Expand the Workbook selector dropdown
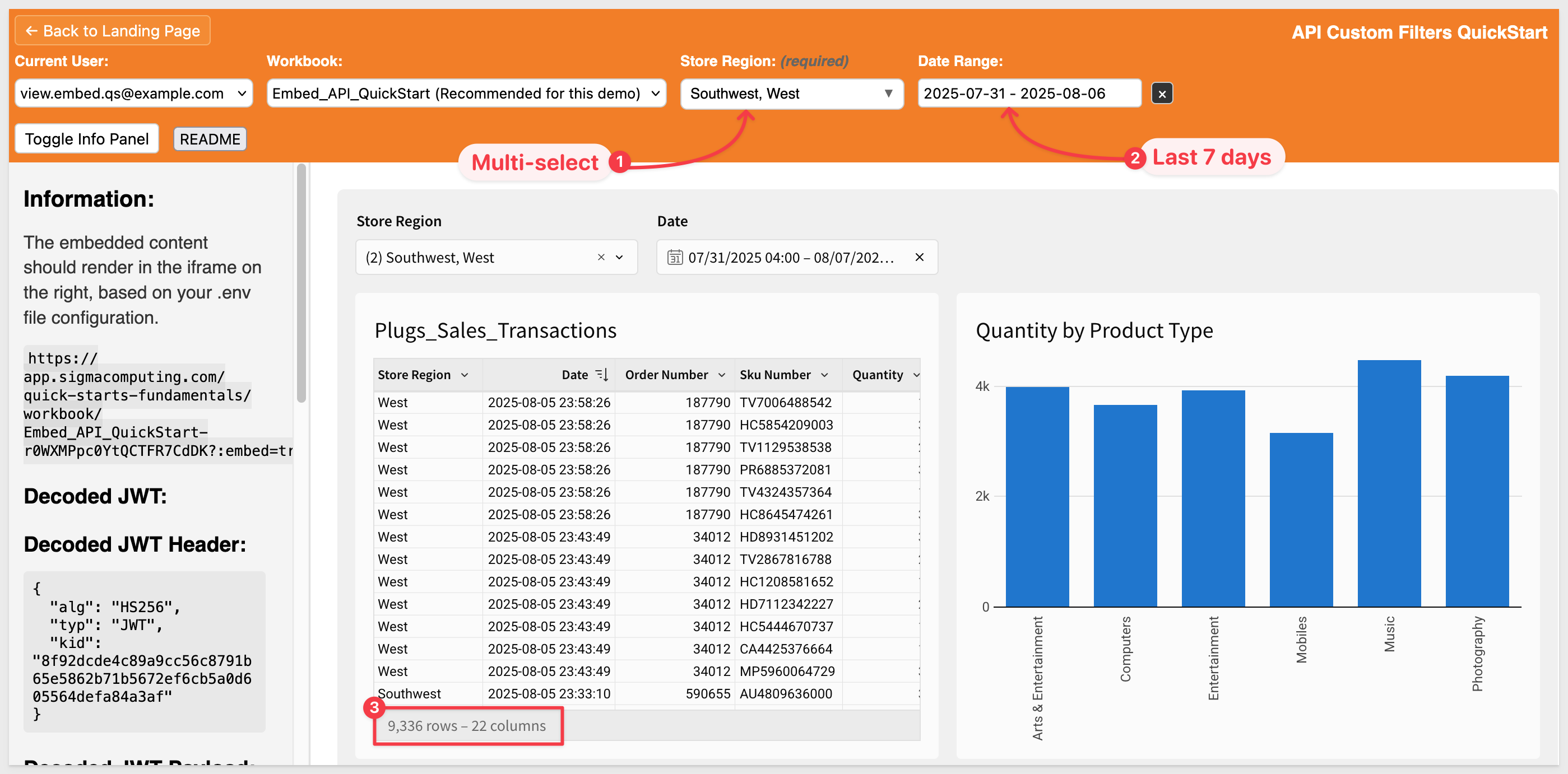Image resolution: width=1568 pixels, height=774 pixels. [x=466, y=93]
